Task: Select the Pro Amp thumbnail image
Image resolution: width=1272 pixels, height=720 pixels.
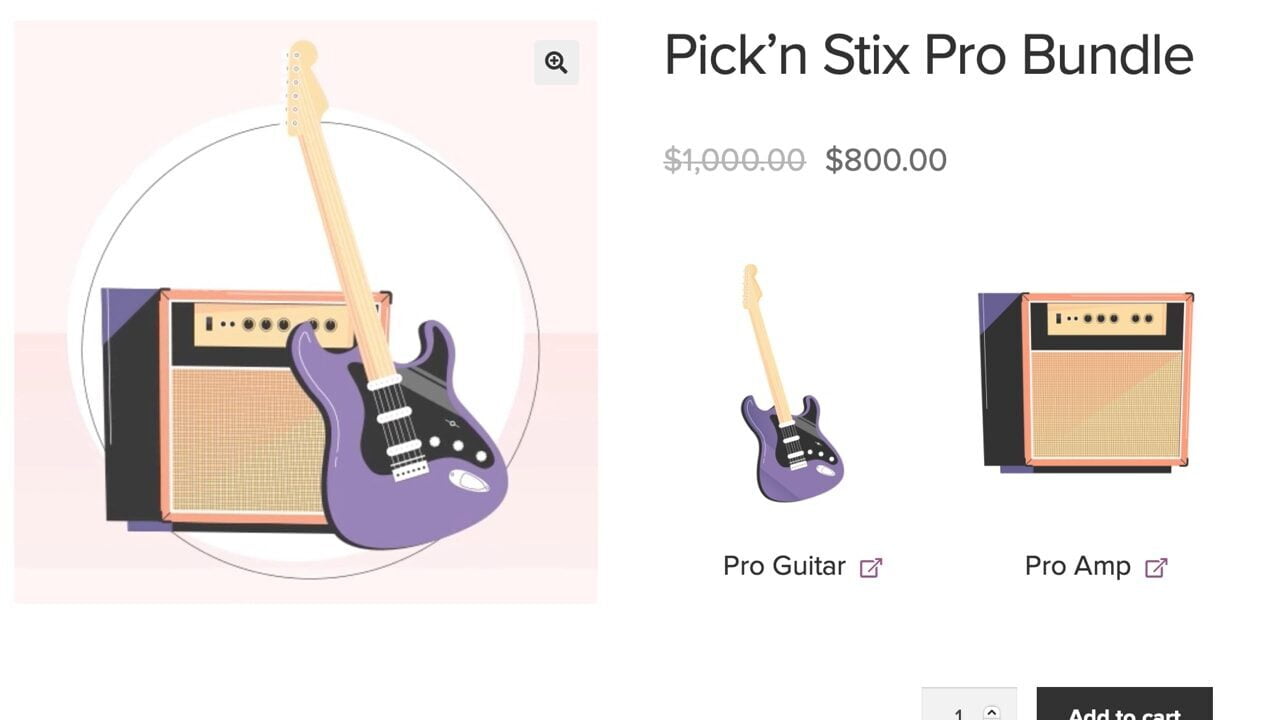Action: (1086, 382)
